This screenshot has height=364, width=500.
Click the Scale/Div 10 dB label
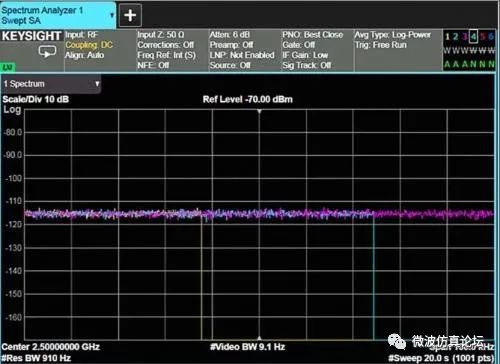(36, 99)
